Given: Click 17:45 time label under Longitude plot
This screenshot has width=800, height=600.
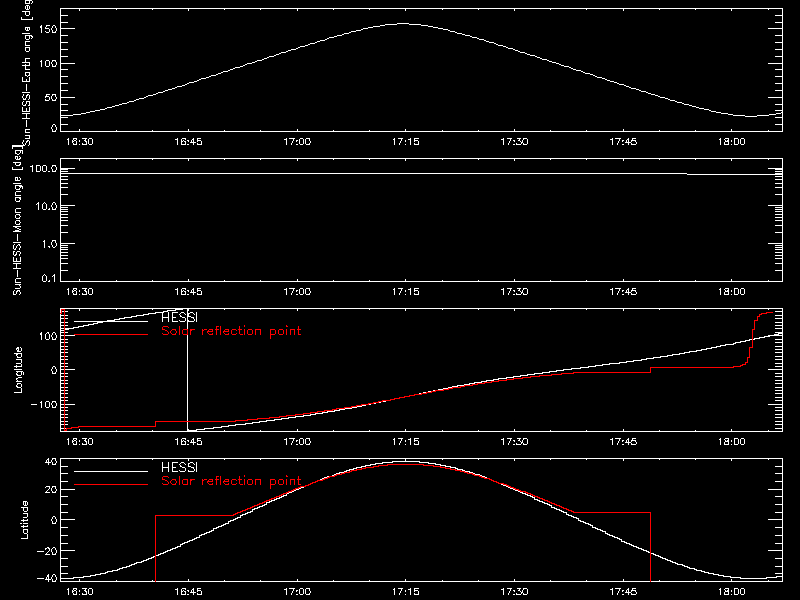Looking at the screenshot, I should (x=623, y=442).
